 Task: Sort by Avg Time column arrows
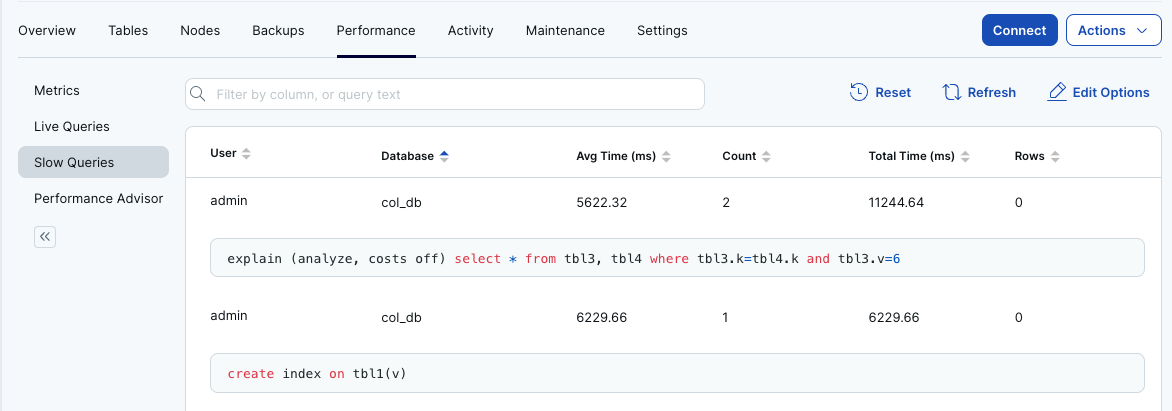[667, 156]
